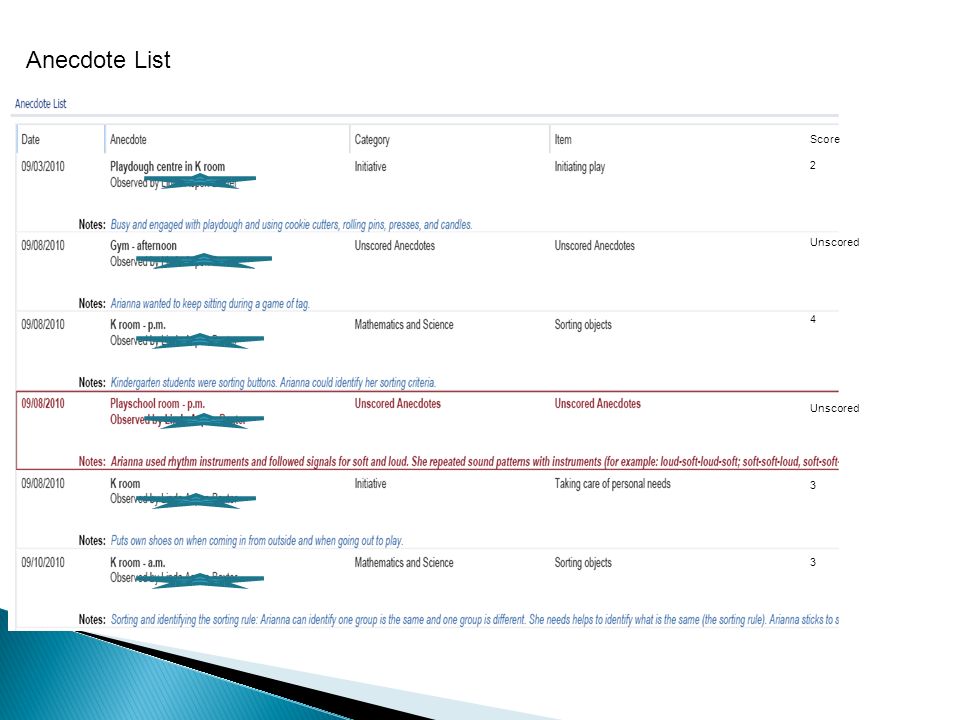This screenshot has width=960, height=720.
Task: Click the Anecdote List slide title
Action: (98, 60)
